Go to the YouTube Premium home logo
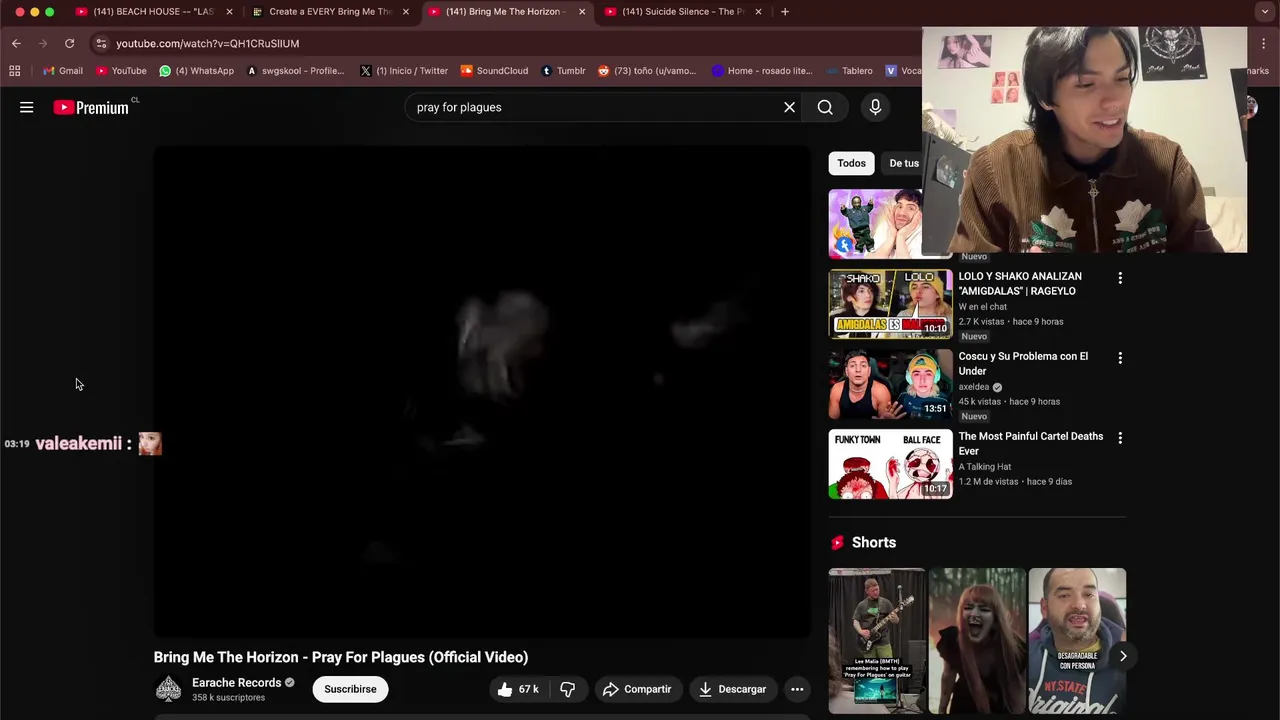This screenshot has height=720, width=1280. (x=91, y=107)
